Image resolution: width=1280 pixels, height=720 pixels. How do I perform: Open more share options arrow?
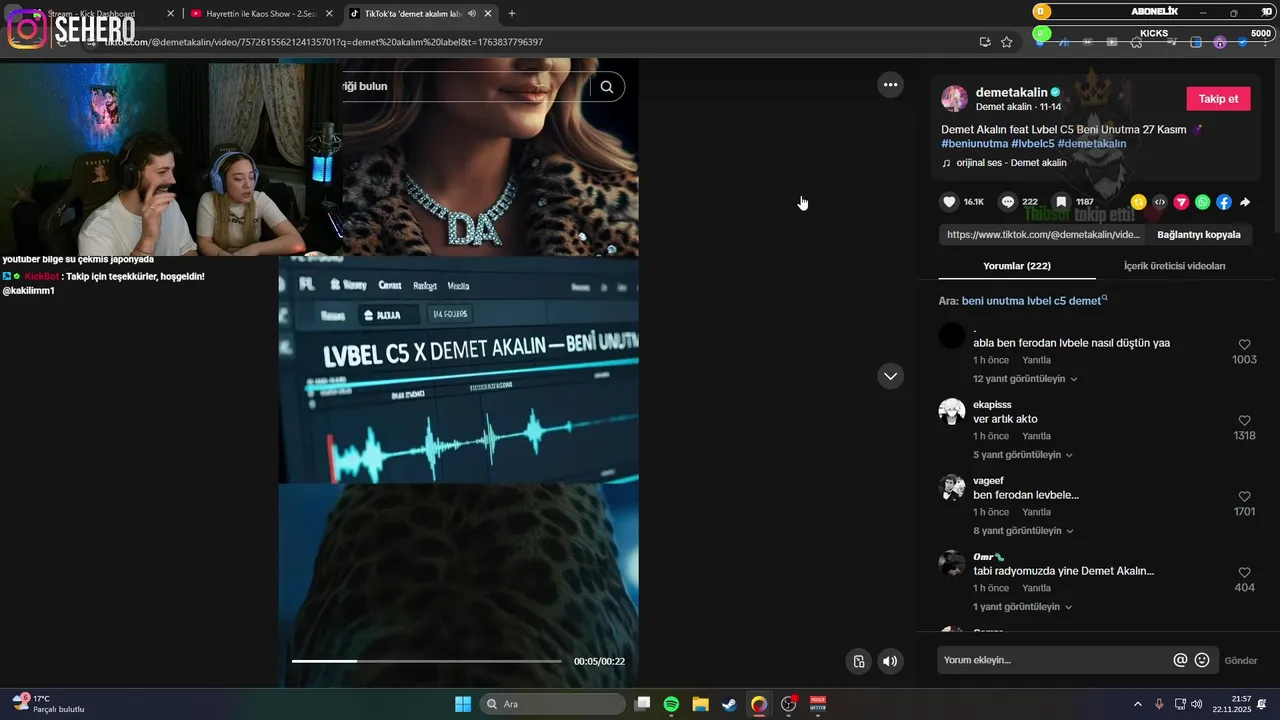pyautogui.click(x=1245, y=202)
